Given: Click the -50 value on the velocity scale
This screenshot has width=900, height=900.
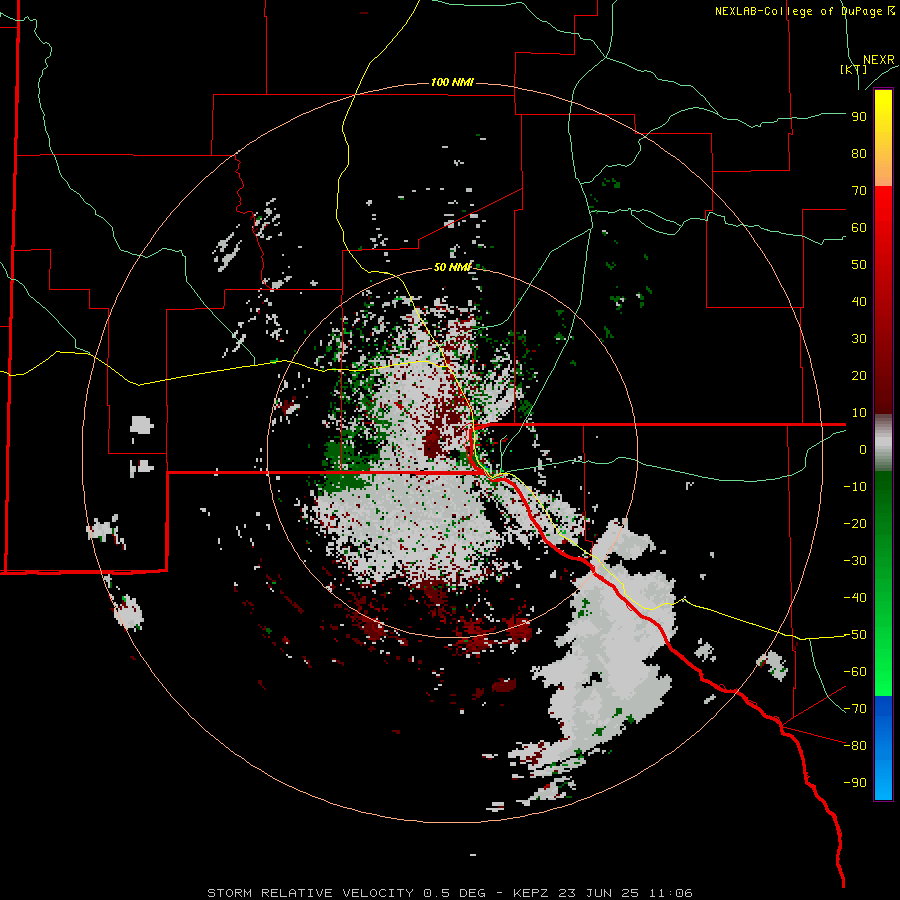Looking at the screenshot, I should coord(855,635).
